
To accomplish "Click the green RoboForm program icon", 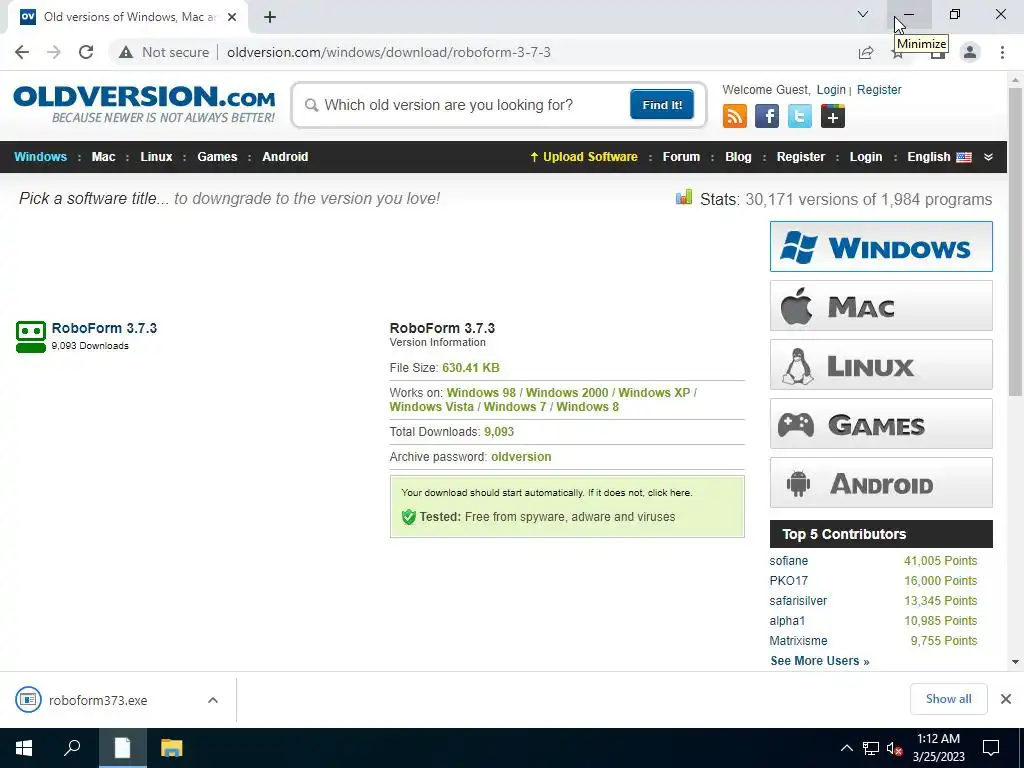I will (x=31, y=337).
